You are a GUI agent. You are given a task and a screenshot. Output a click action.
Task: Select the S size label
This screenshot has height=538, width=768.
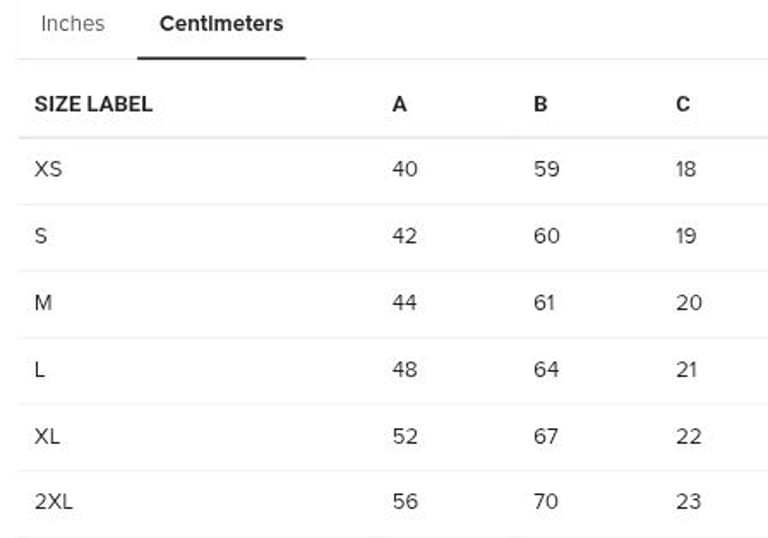click(41, 236)
